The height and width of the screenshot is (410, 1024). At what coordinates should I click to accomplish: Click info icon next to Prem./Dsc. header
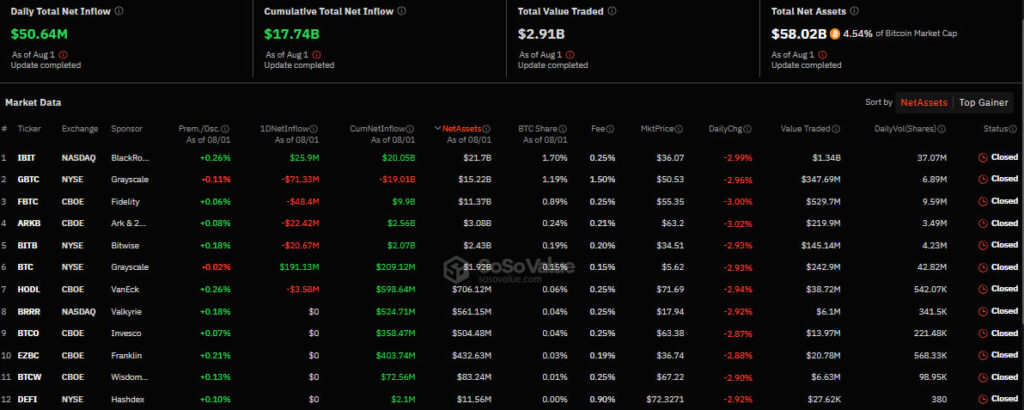[226, 129]
